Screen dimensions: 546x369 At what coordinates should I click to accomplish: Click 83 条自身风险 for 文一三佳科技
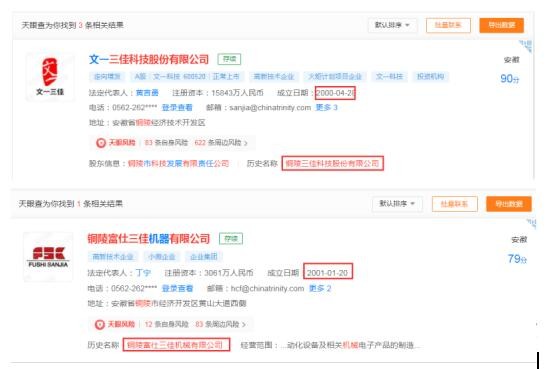pyautogui.click(x=166, y=143)
